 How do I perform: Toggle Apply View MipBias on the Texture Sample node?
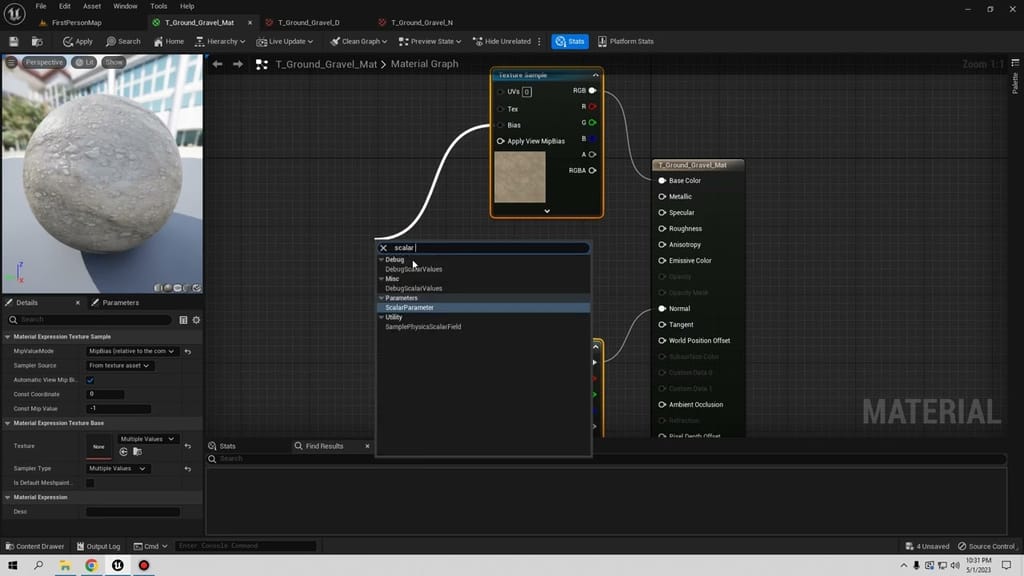click(501, 141)
